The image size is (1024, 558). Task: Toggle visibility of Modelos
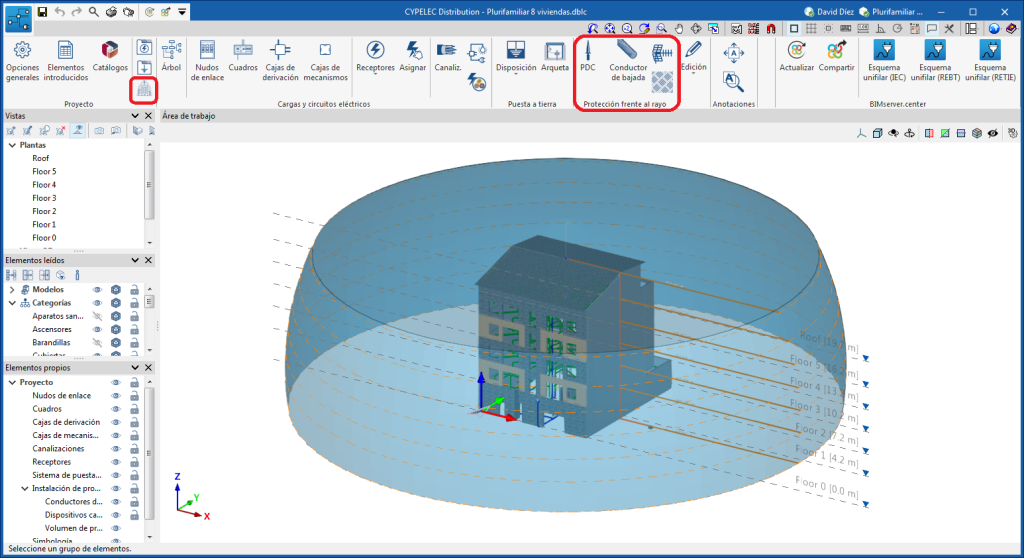[97, 289]
